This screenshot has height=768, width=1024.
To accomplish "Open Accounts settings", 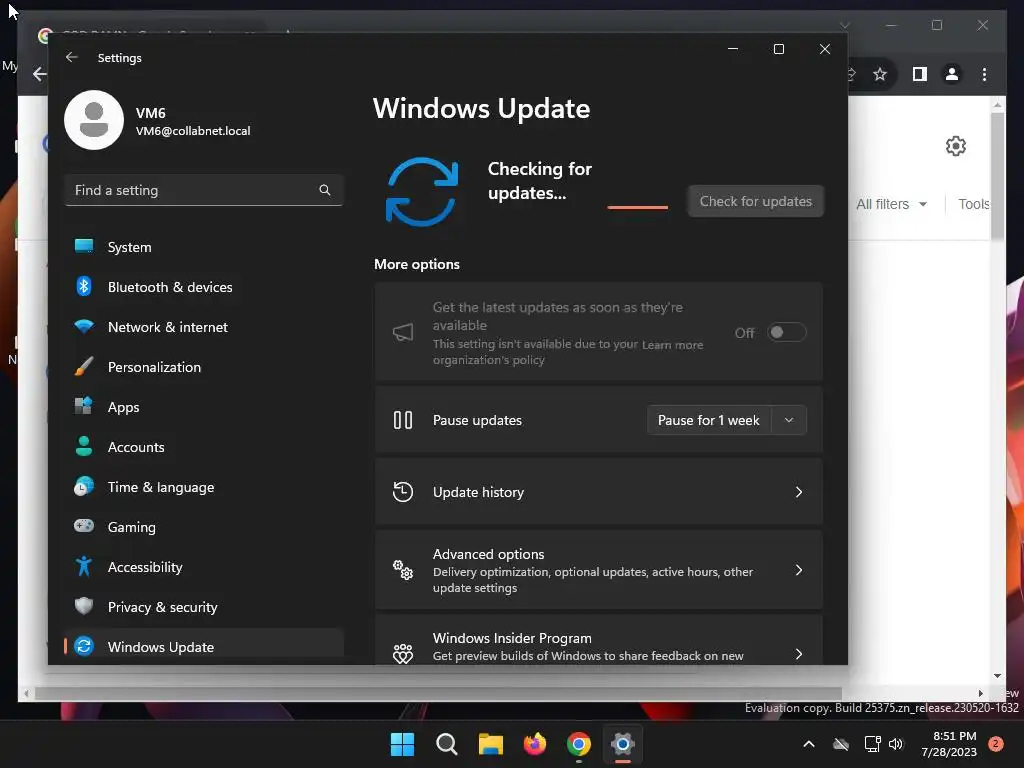I will coord(204,447).
